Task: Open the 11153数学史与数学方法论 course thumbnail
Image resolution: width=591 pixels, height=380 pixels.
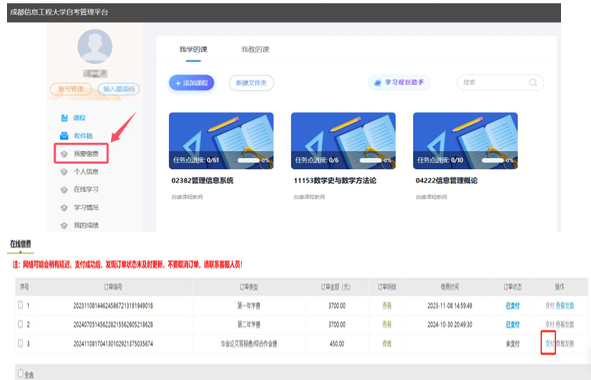Action: point(343,141)
